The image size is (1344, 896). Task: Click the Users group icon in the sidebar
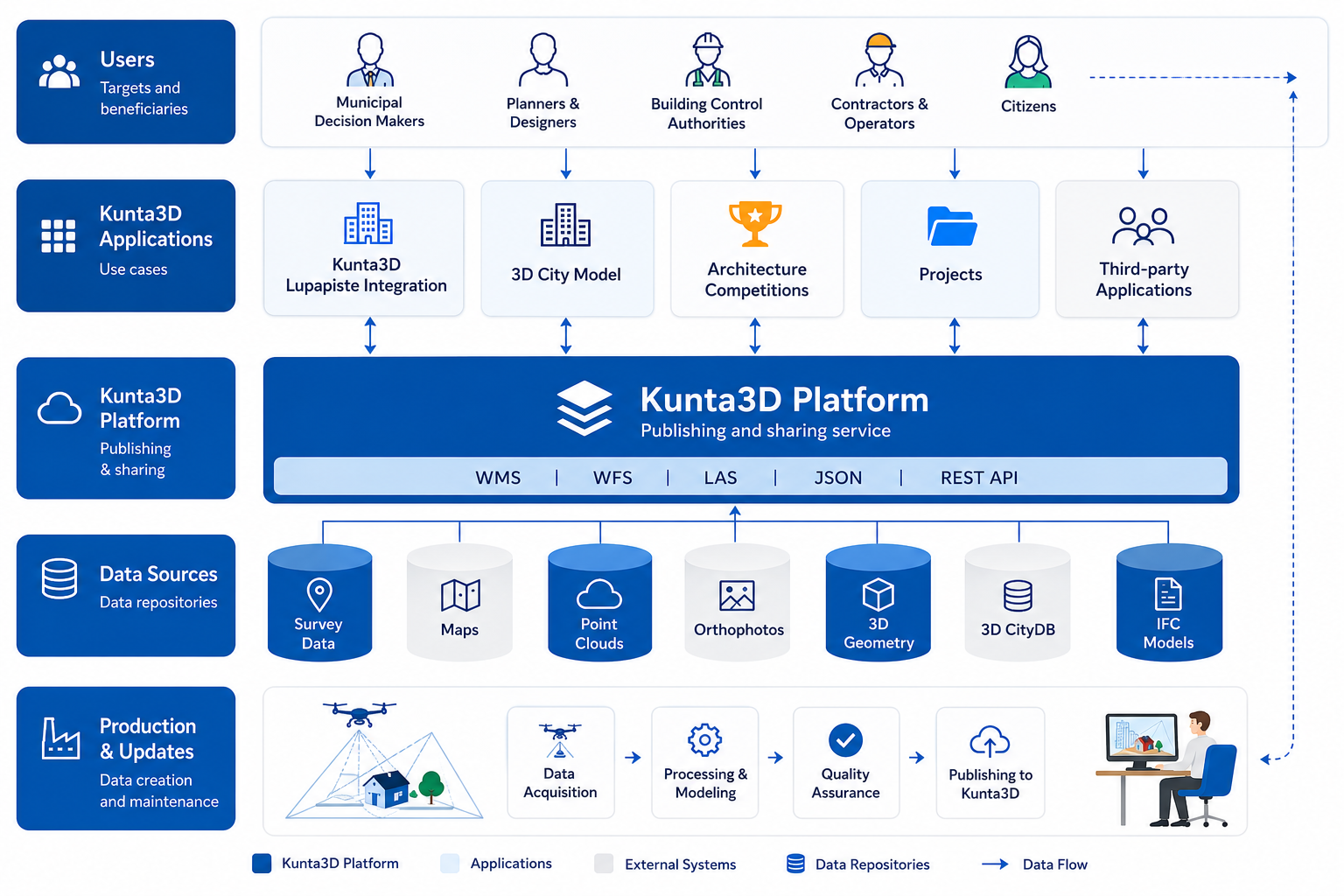(x=59, y=72)
